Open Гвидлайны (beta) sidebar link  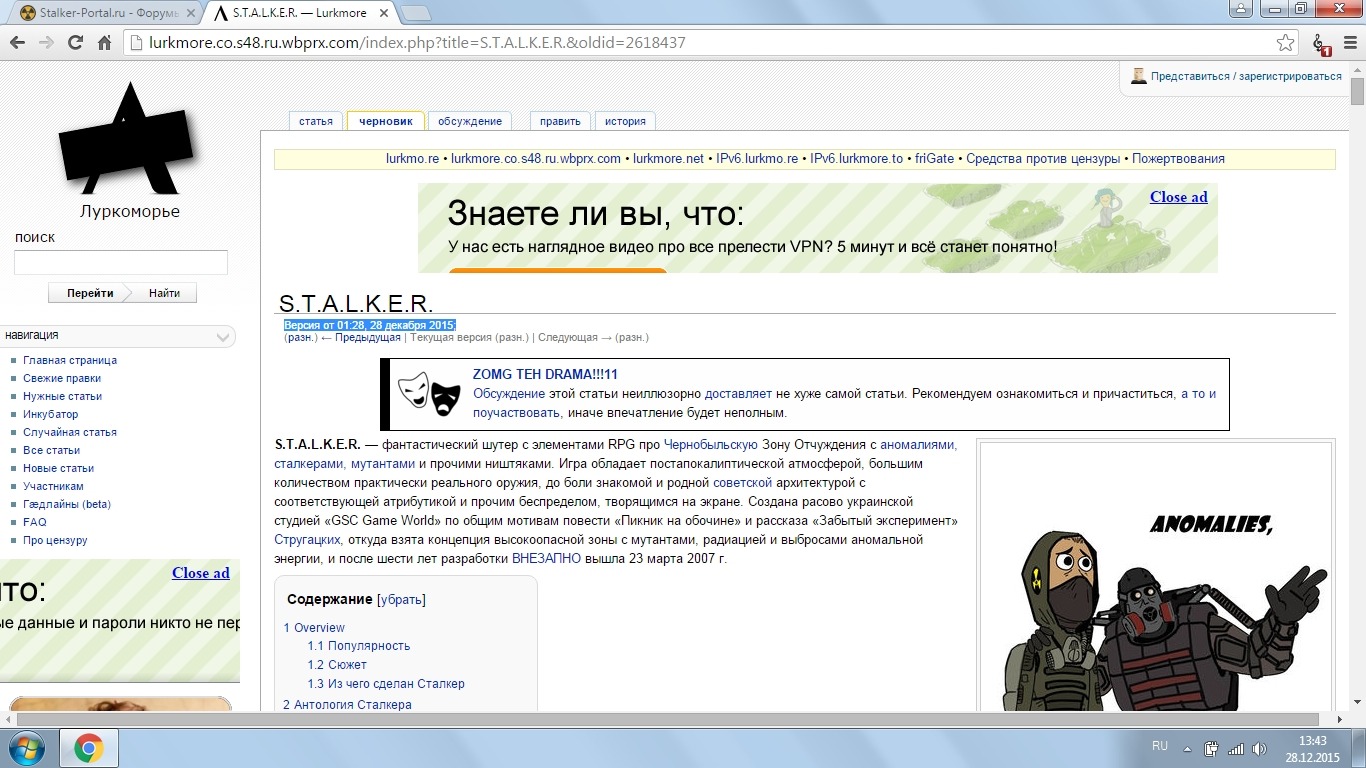67,504
